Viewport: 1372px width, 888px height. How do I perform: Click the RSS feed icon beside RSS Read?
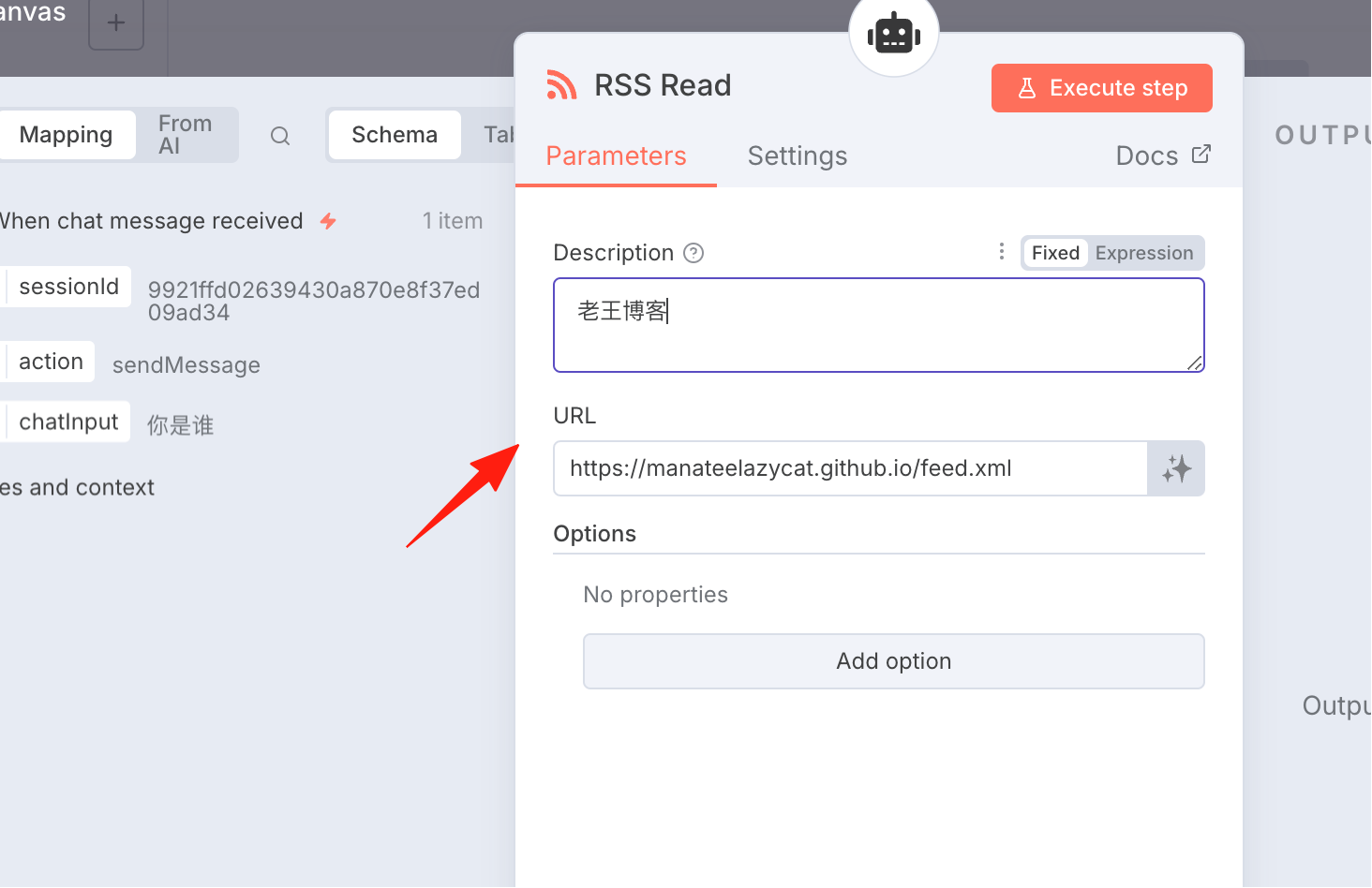coord(561,85)
